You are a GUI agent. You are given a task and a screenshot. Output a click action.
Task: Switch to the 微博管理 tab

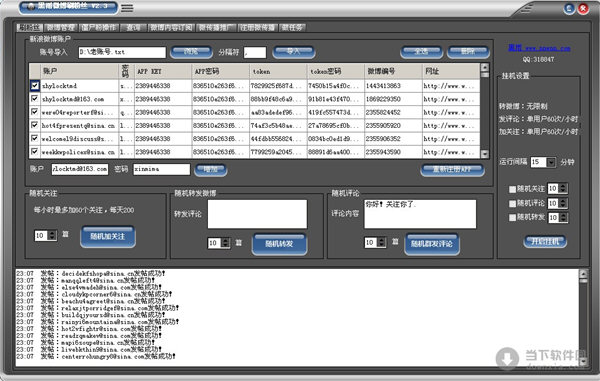pyautogui.click(x=60, y=28)
